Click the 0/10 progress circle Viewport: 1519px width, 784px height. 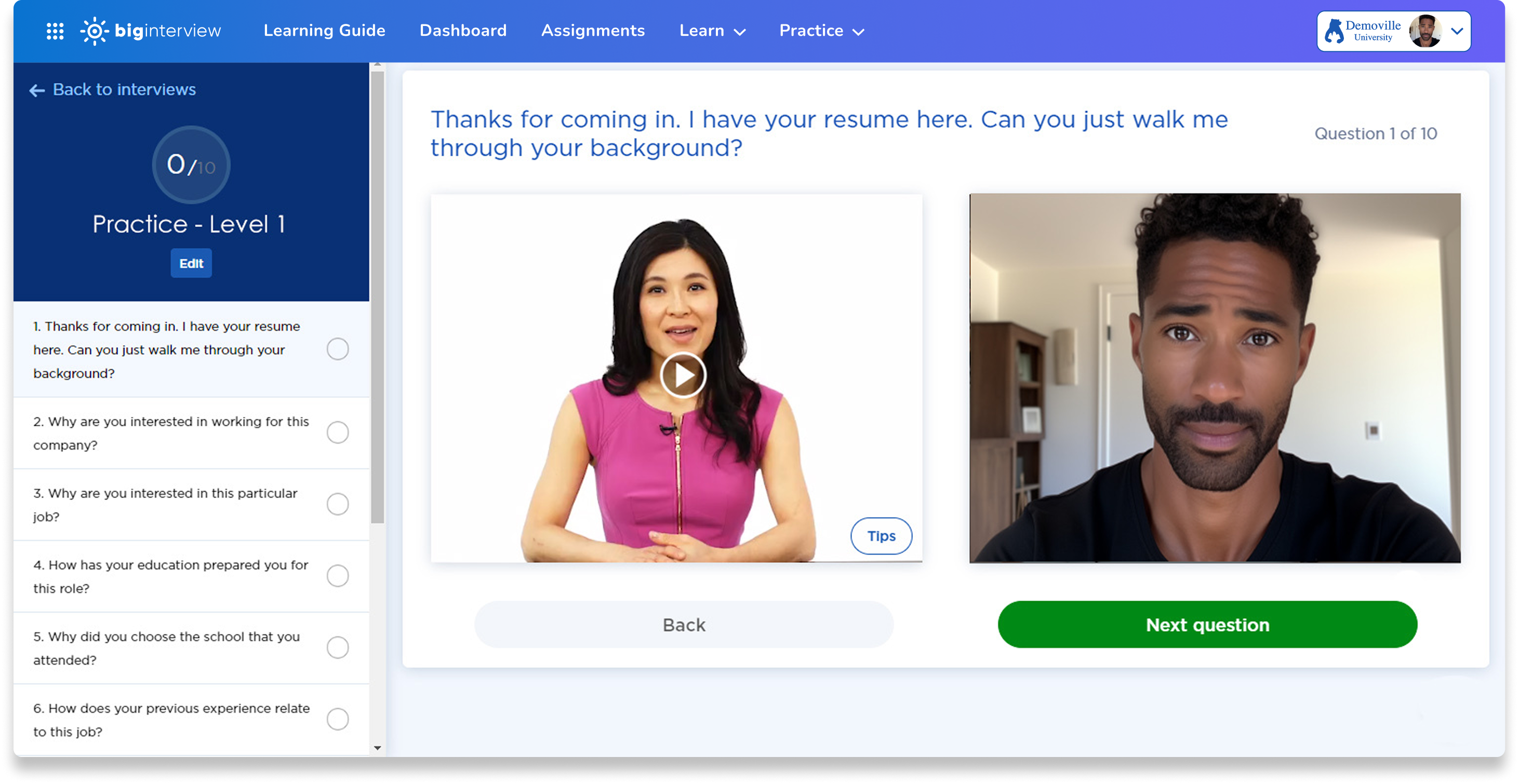tap(191, 165)
